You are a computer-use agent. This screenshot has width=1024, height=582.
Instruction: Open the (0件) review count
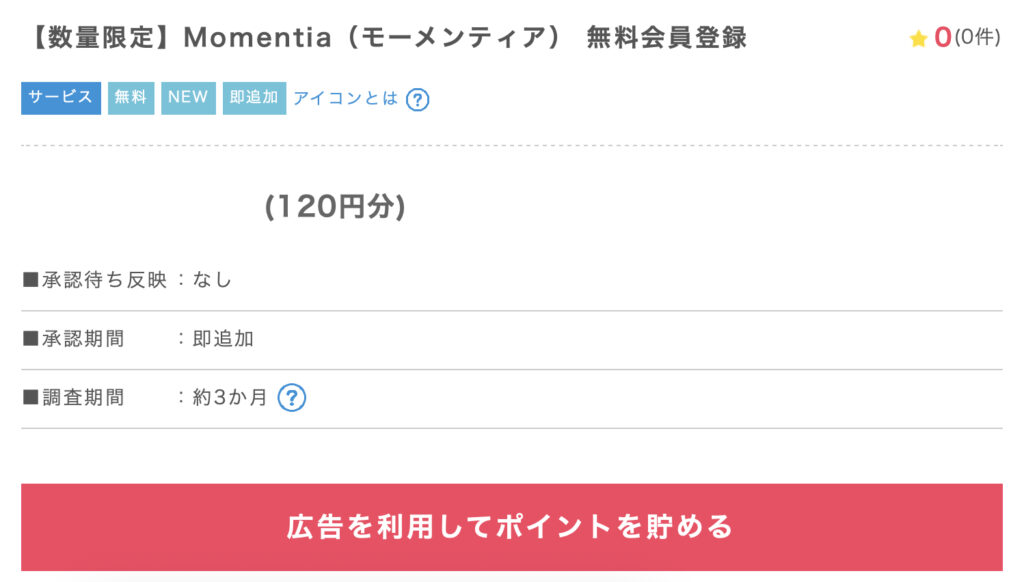click(x=976, y=38)
